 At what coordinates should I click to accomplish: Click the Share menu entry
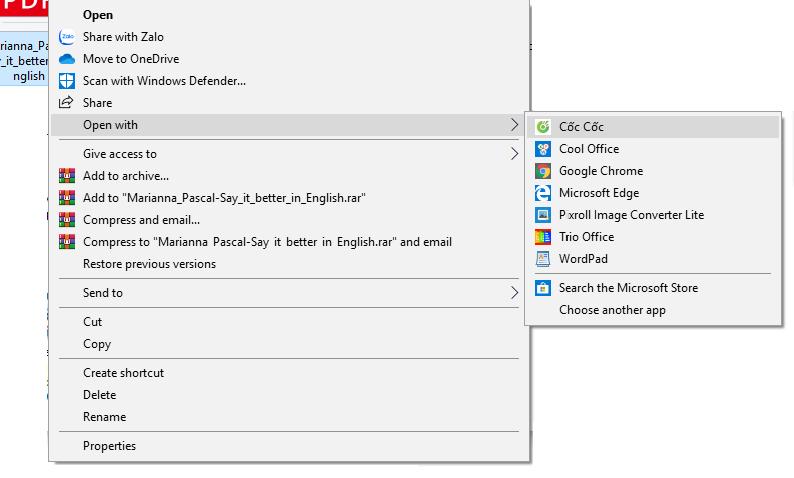[290, 103]
